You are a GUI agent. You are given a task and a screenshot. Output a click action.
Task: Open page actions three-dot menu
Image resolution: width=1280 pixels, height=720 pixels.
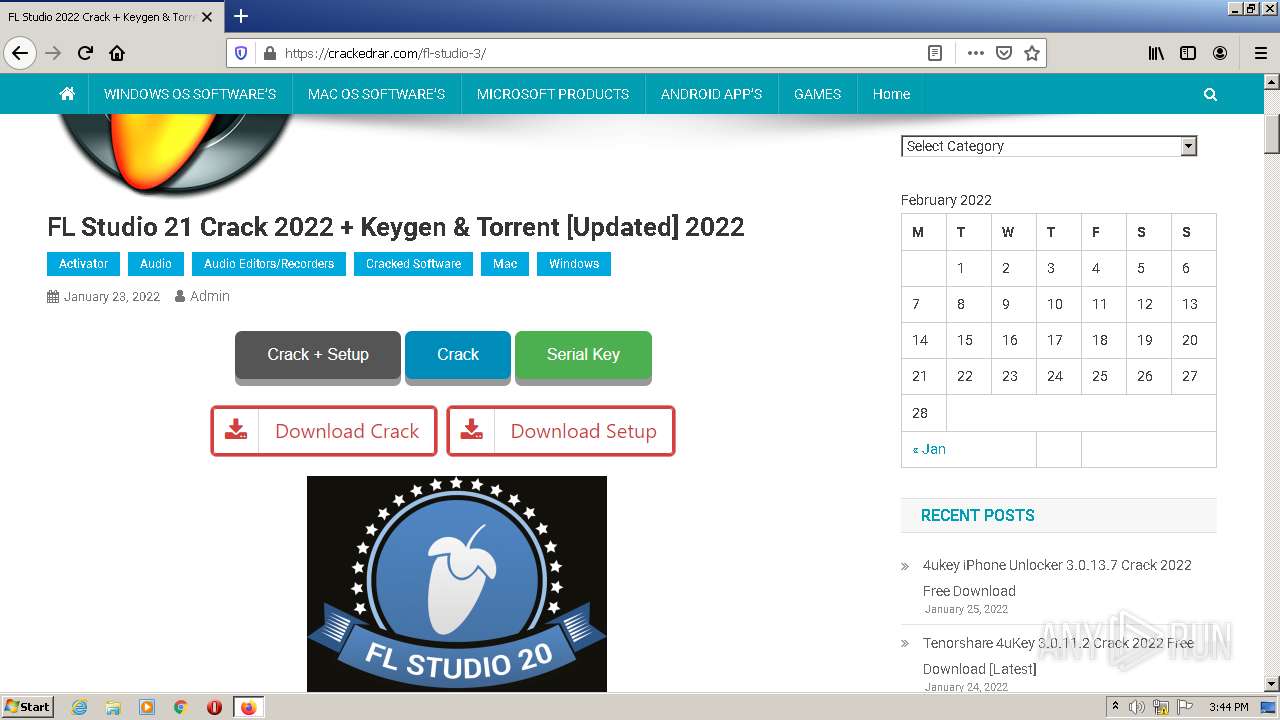coord(975,53)
